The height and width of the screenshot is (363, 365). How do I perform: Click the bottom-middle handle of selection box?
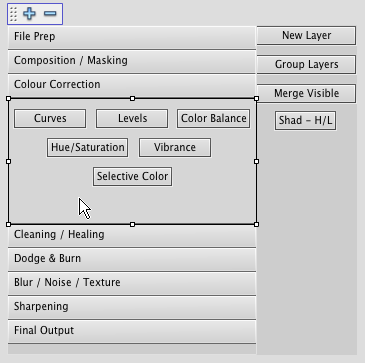coord(132,225)
